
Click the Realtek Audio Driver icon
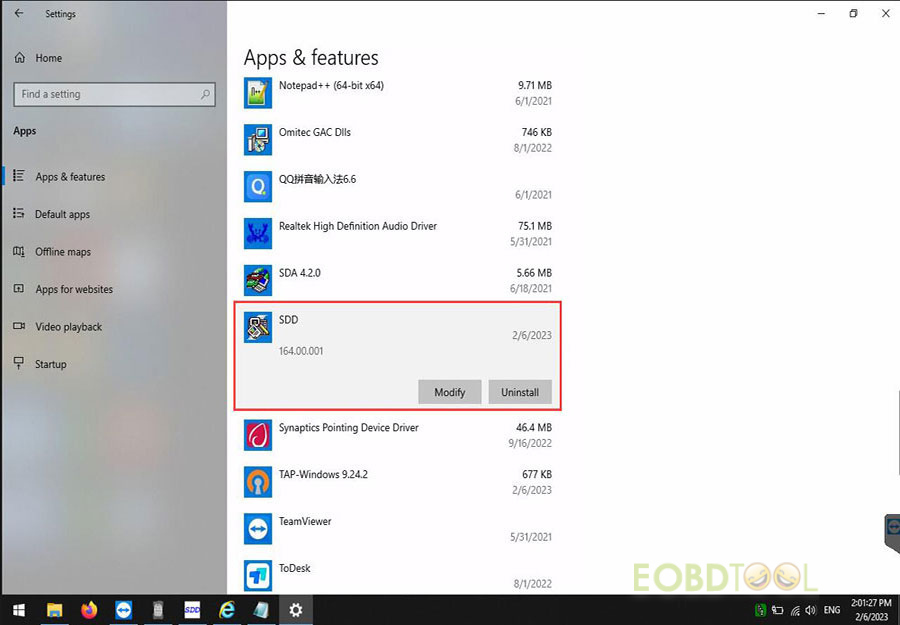[x=258, y=234]
